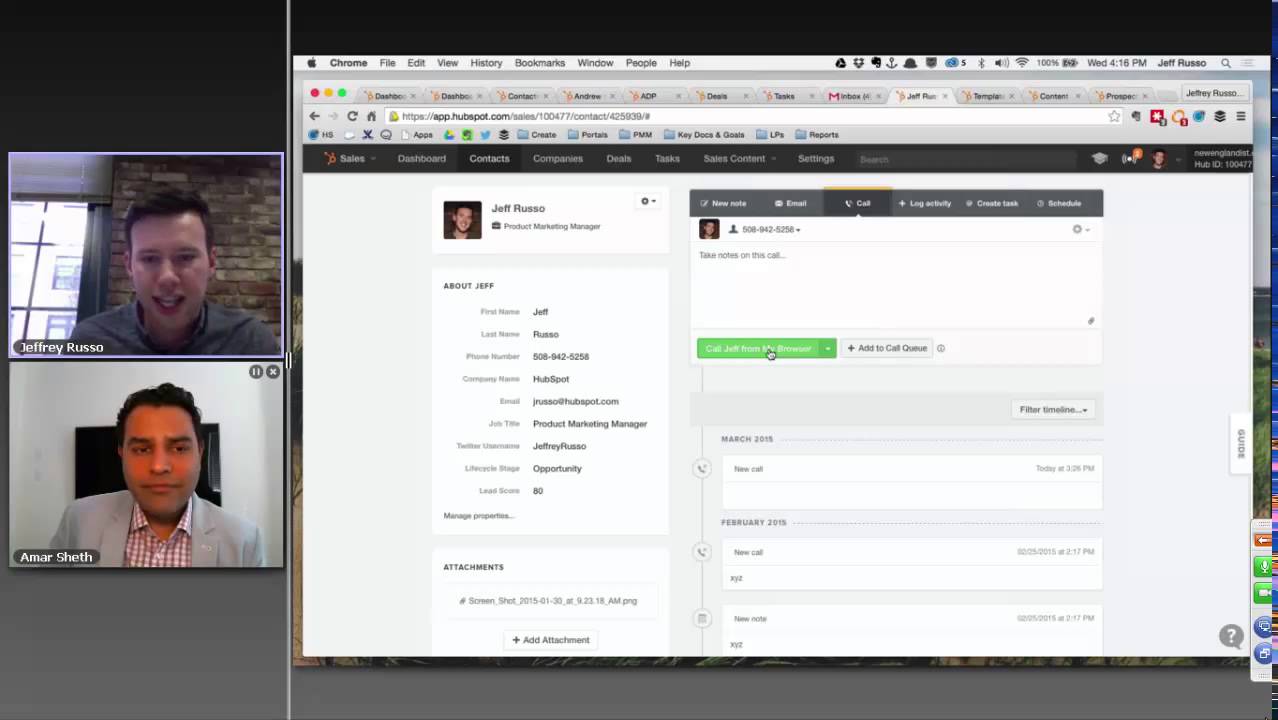Open Deals in the HubSpot nav
The width and height of the screenshot is (1278, 720).
618,158
